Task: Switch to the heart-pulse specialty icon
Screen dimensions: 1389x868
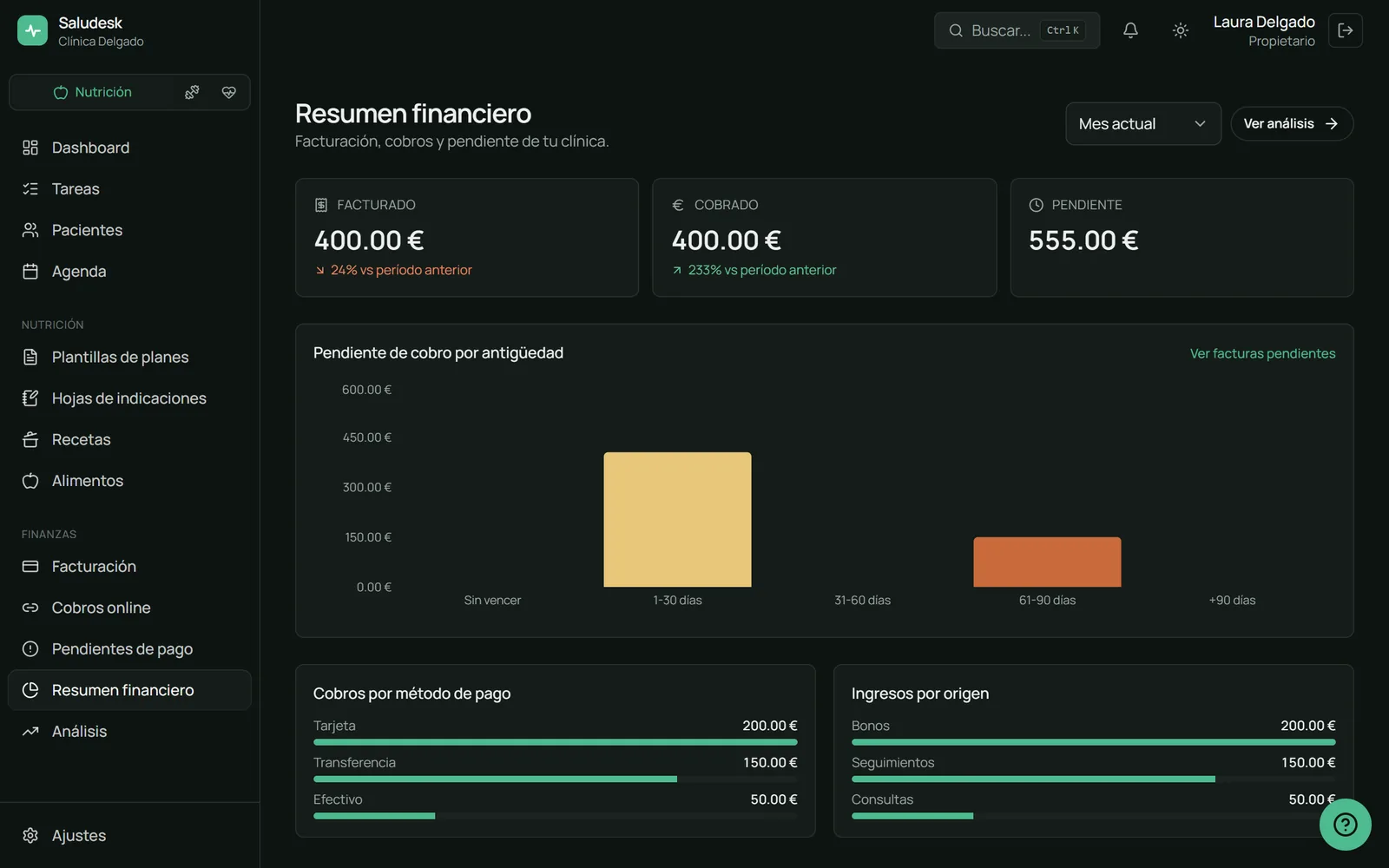Action: [x=229, y=92]
